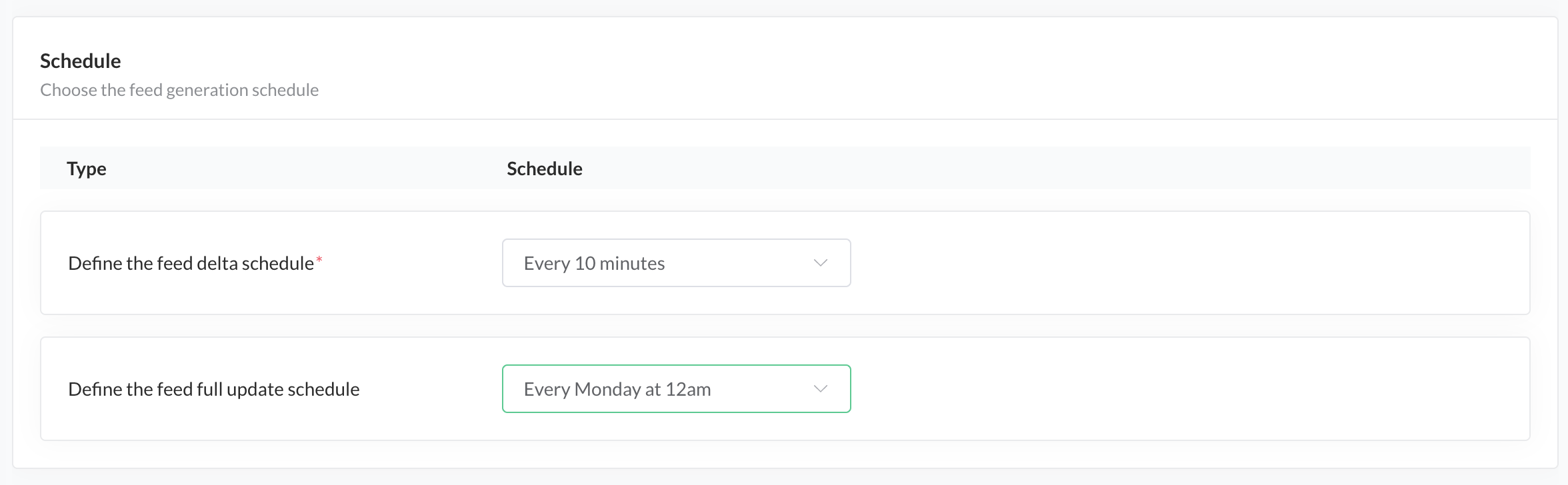Click empty space right of the full update dropdown
Viewport: 1568px width, 485px height.
click(x=1187, y=389)
